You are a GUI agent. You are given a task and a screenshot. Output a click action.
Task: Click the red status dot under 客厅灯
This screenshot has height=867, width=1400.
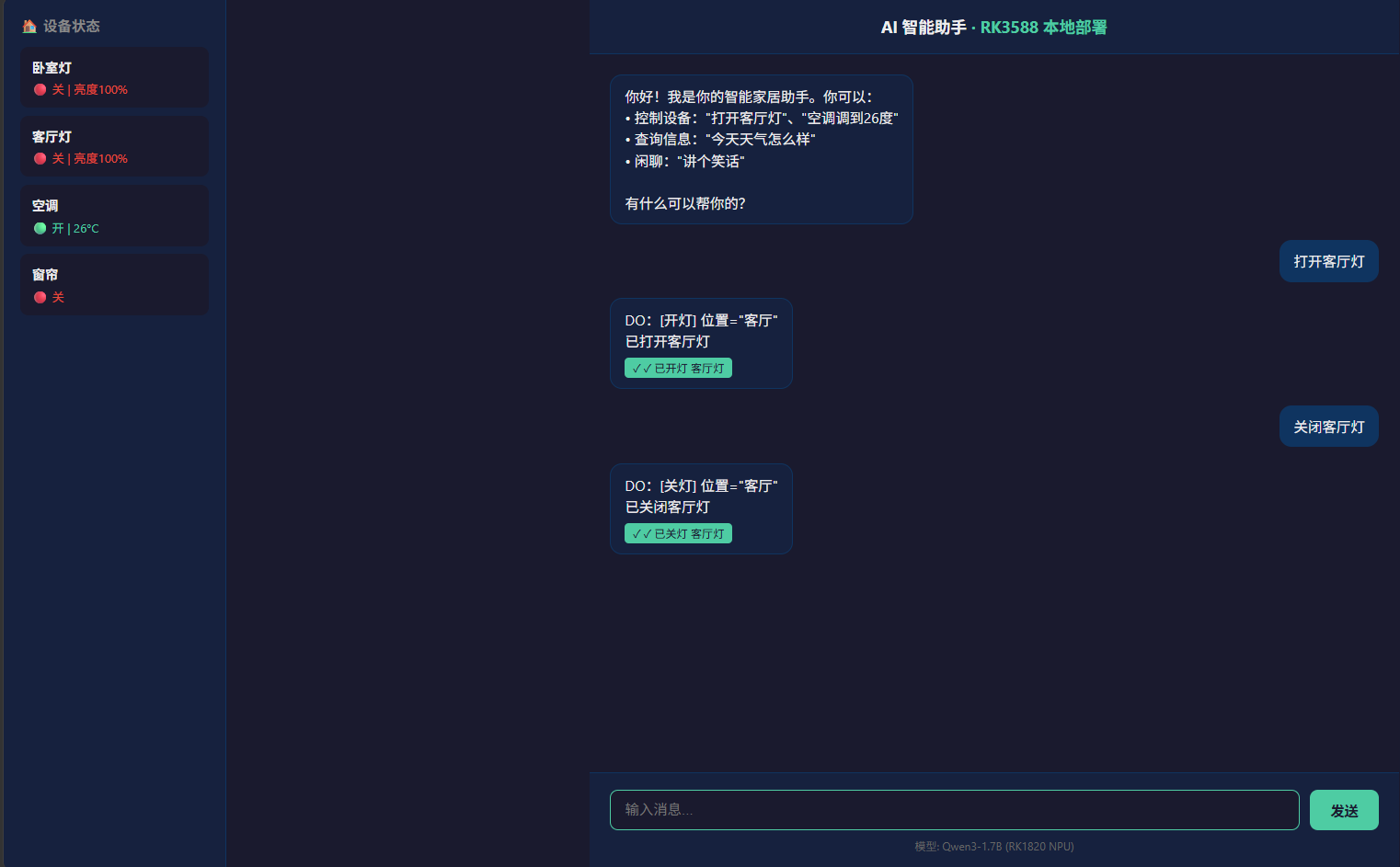coord(40,159)
